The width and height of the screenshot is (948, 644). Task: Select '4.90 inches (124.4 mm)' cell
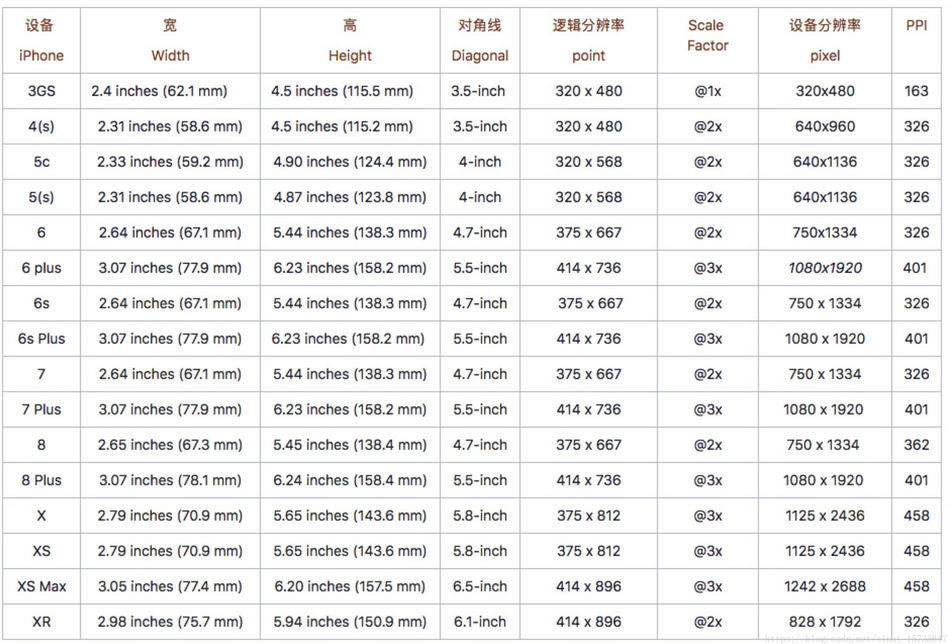coord(350,162)
